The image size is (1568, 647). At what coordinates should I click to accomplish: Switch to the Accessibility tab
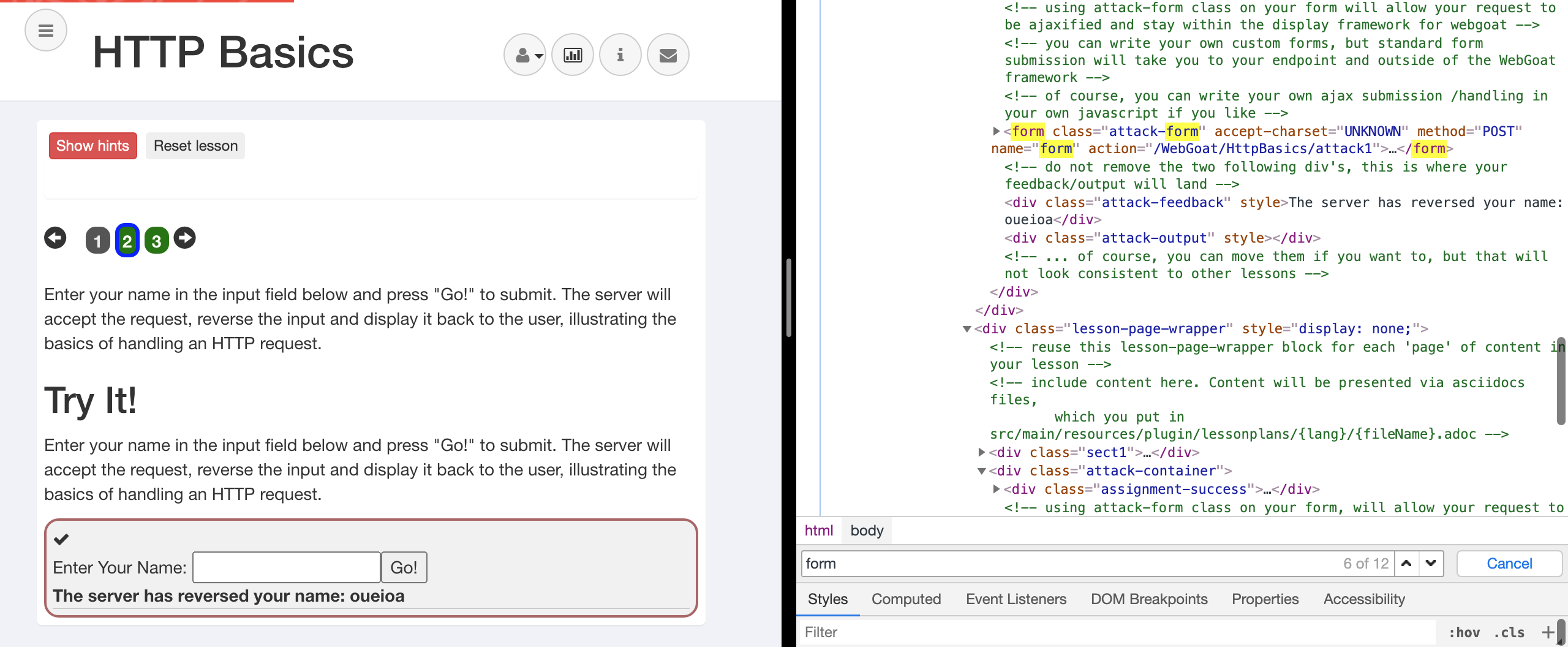[1364, 599]
